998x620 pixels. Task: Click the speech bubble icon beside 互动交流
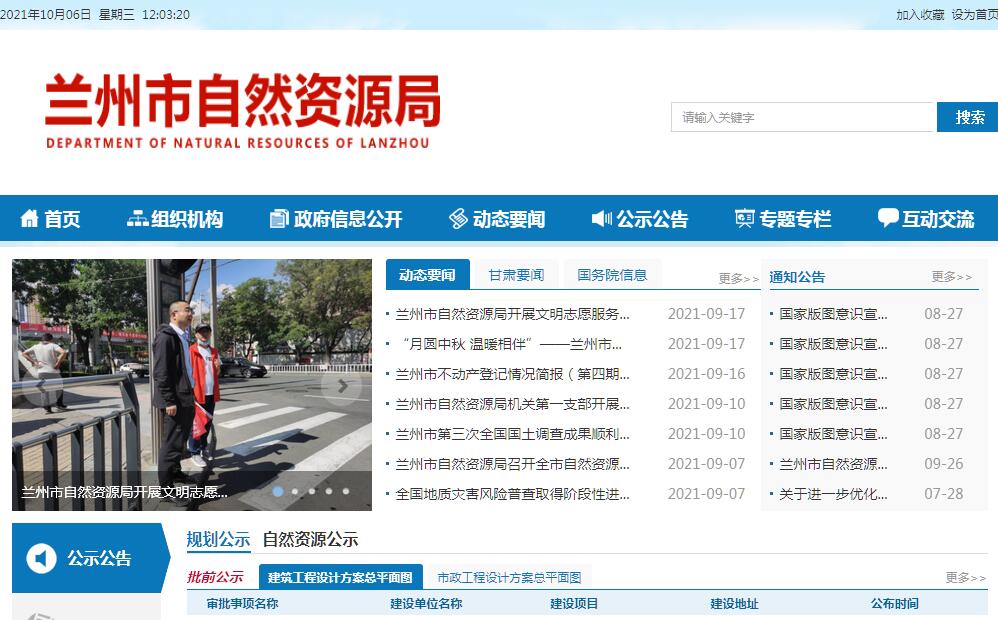tap(887, 218)
